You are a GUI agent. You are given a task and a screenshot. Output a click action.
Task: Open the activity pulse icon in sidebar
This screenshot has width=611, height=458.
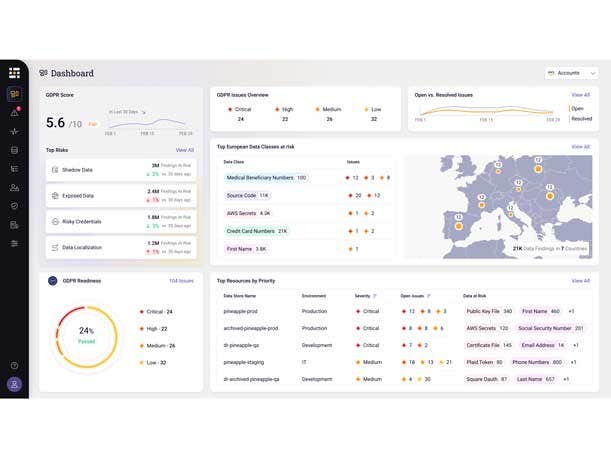[x=14, y=131]
